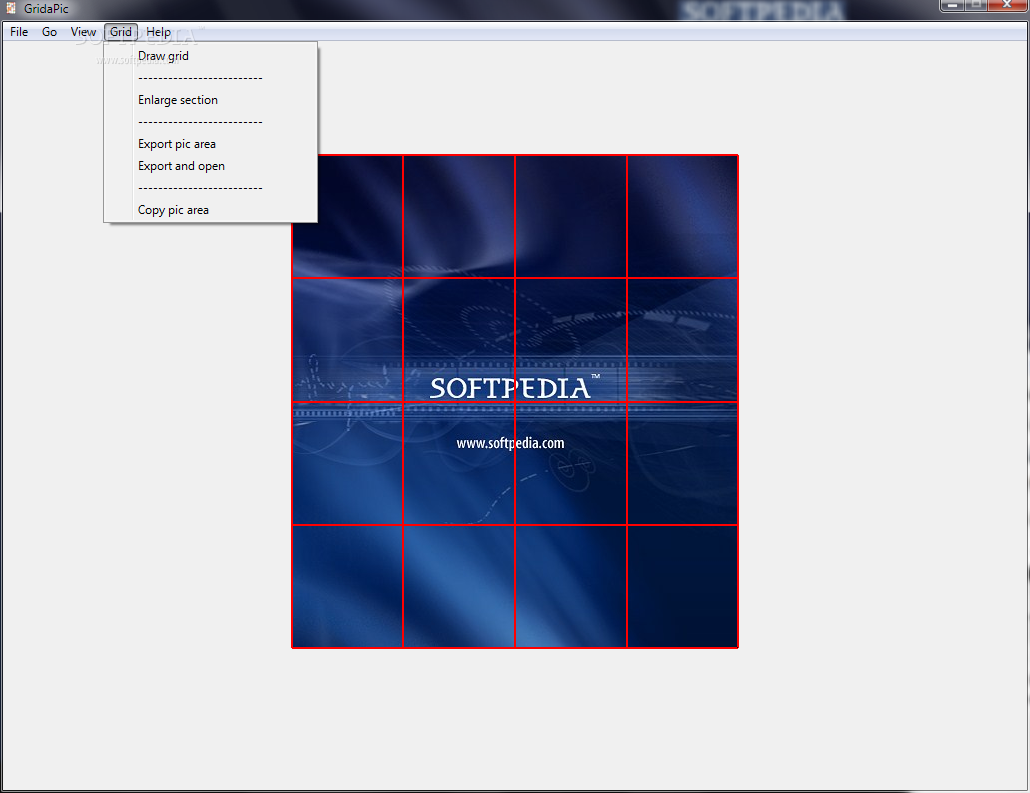Close the open Grid menu
Viewport: 1030px width, 793px height.
(x=121, y=32)
